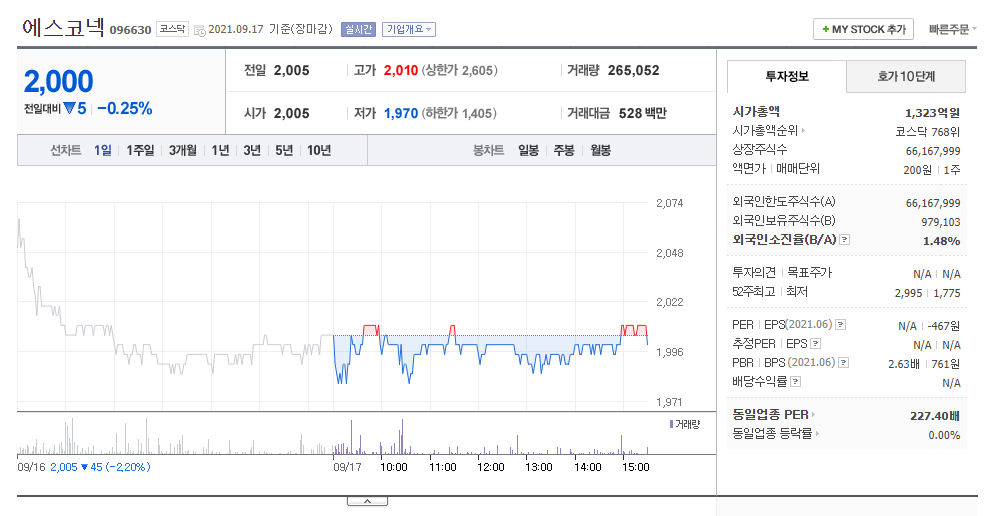Click the 거래대금 value 528 백만

pyautogui.click(x=642, y=113)
